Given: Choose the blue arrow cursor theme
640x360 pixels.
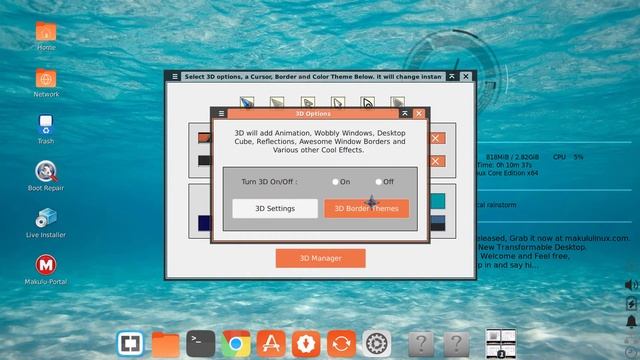Looking at the screenshot, I should [x=247, y=102].
